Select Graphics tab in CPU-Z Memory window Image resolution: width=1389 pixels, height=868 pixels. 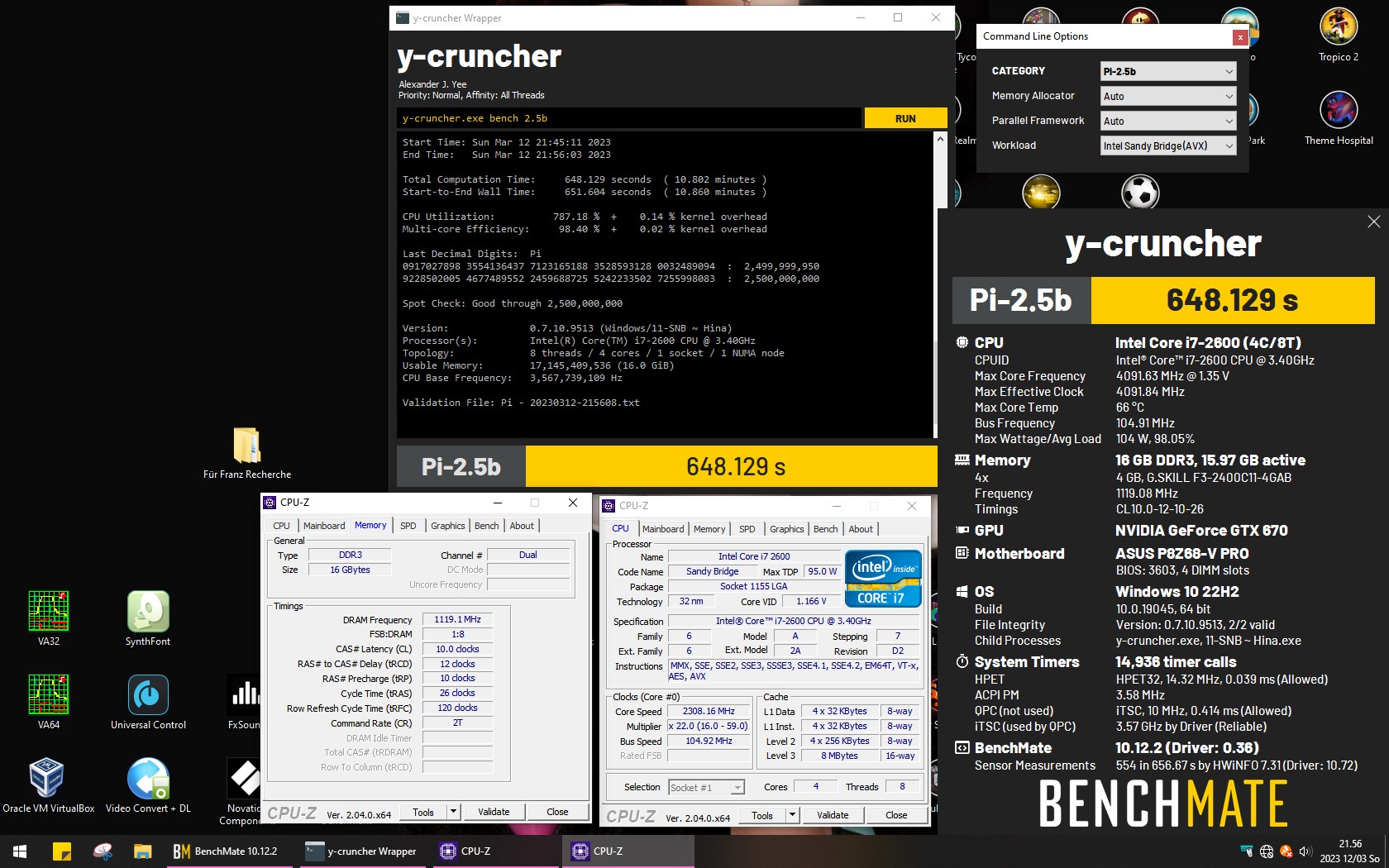coord(447,526)
